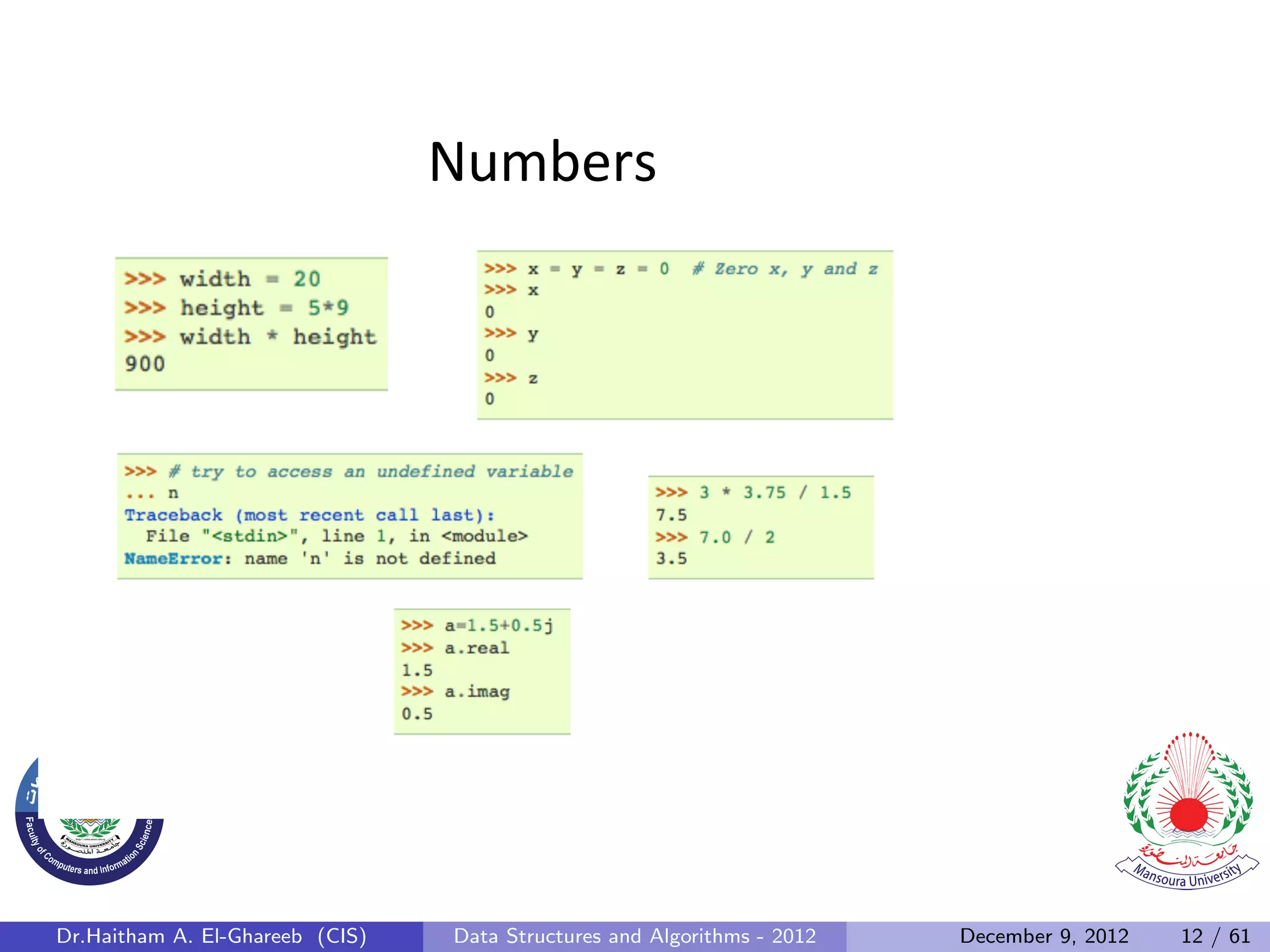Viewport: 1270px width, 952px height.
Task: Click the '>>> z' prompt line
Action: (511, 378)
